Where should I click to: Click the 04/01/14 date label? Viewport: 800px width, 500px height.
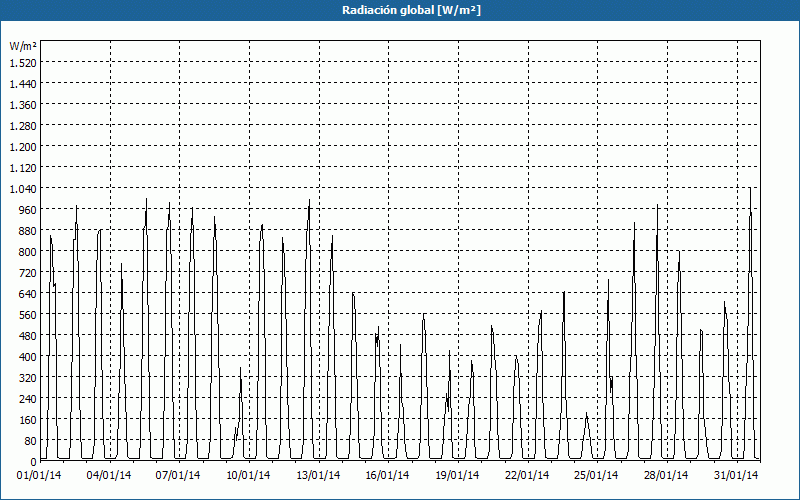(x=109, y=475)
